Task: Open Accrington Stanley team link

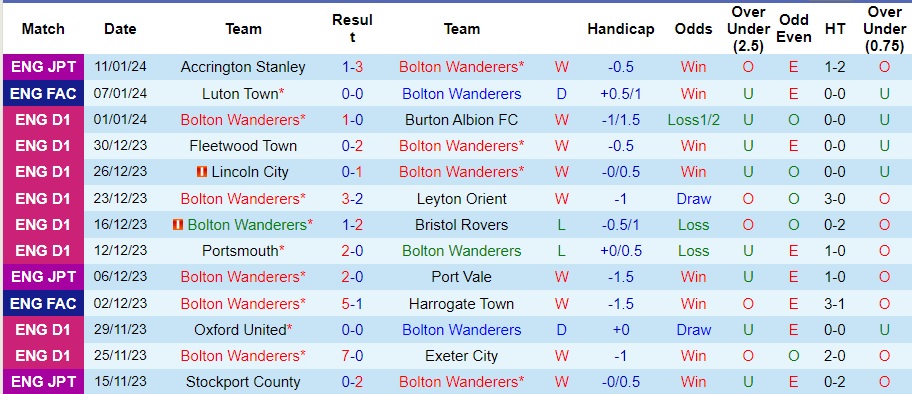Action: coord(243,68)
